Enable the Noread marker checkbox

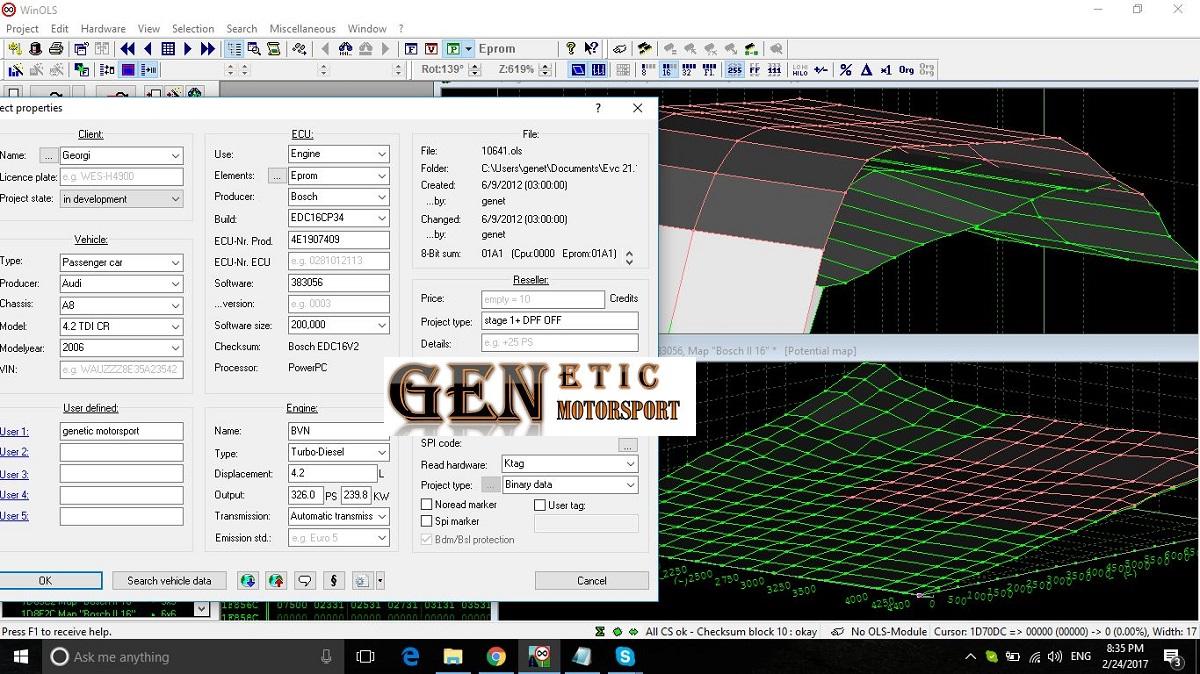pos(427,505)
